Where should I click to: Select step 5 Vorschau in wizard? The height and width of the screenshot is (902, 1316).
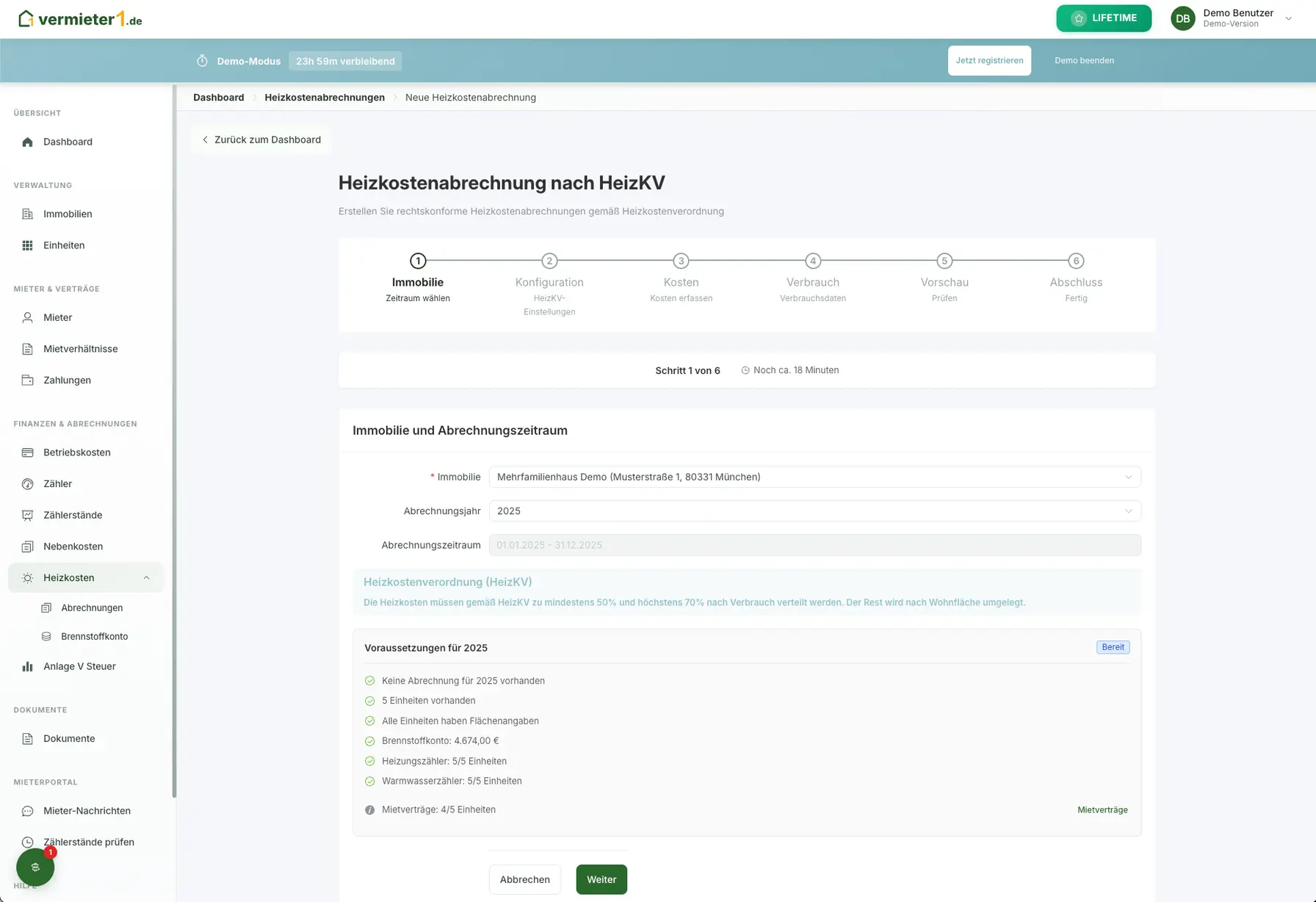[x=944, y=279]
